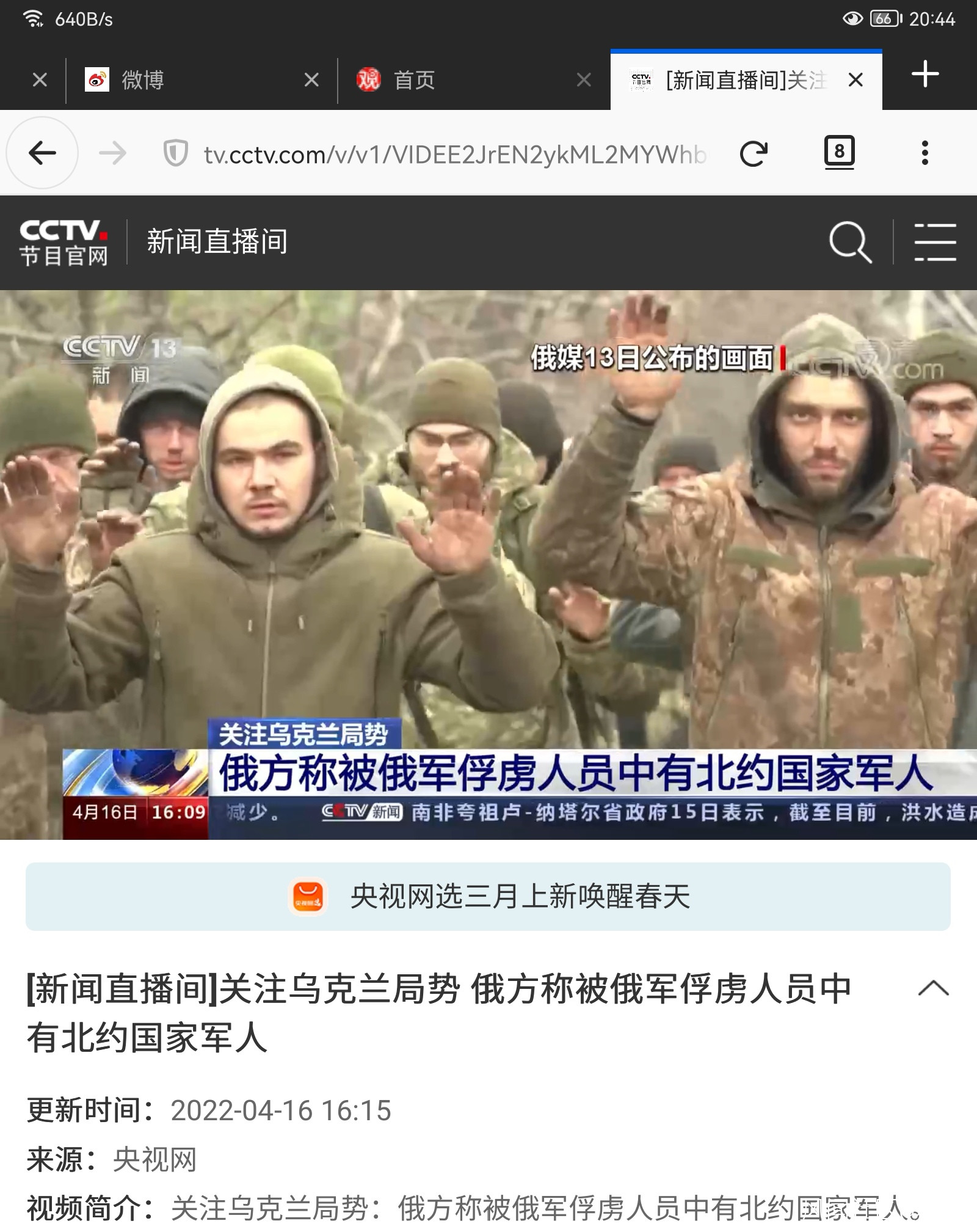Tap the shield site-security icon
The width and height of the screenshot is (977, 1232).
point(176,153)
